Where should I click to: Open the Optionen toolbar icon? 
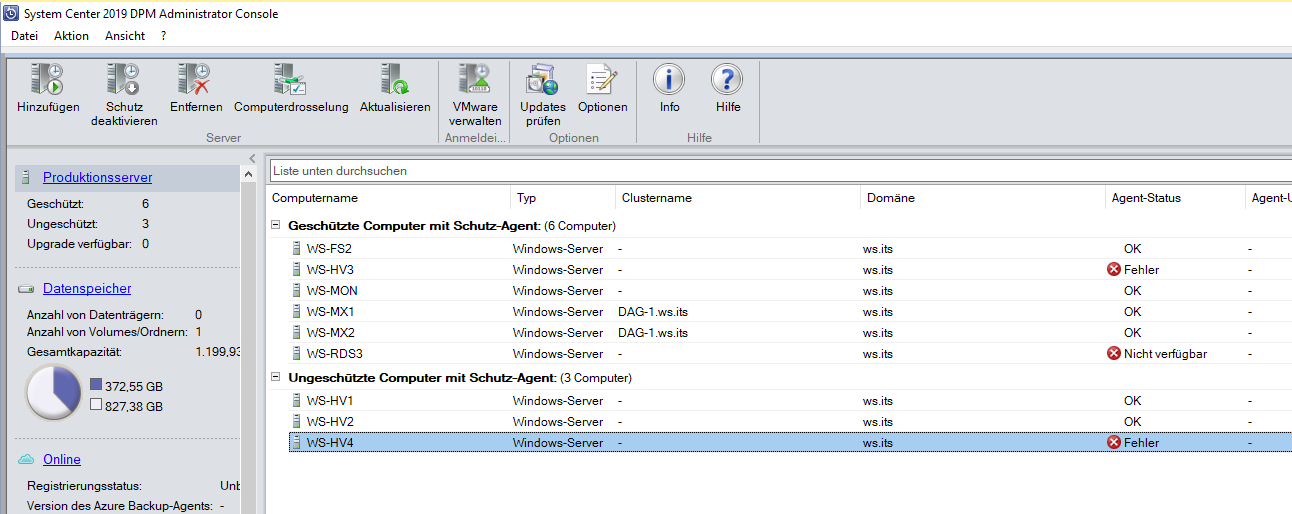602,80
